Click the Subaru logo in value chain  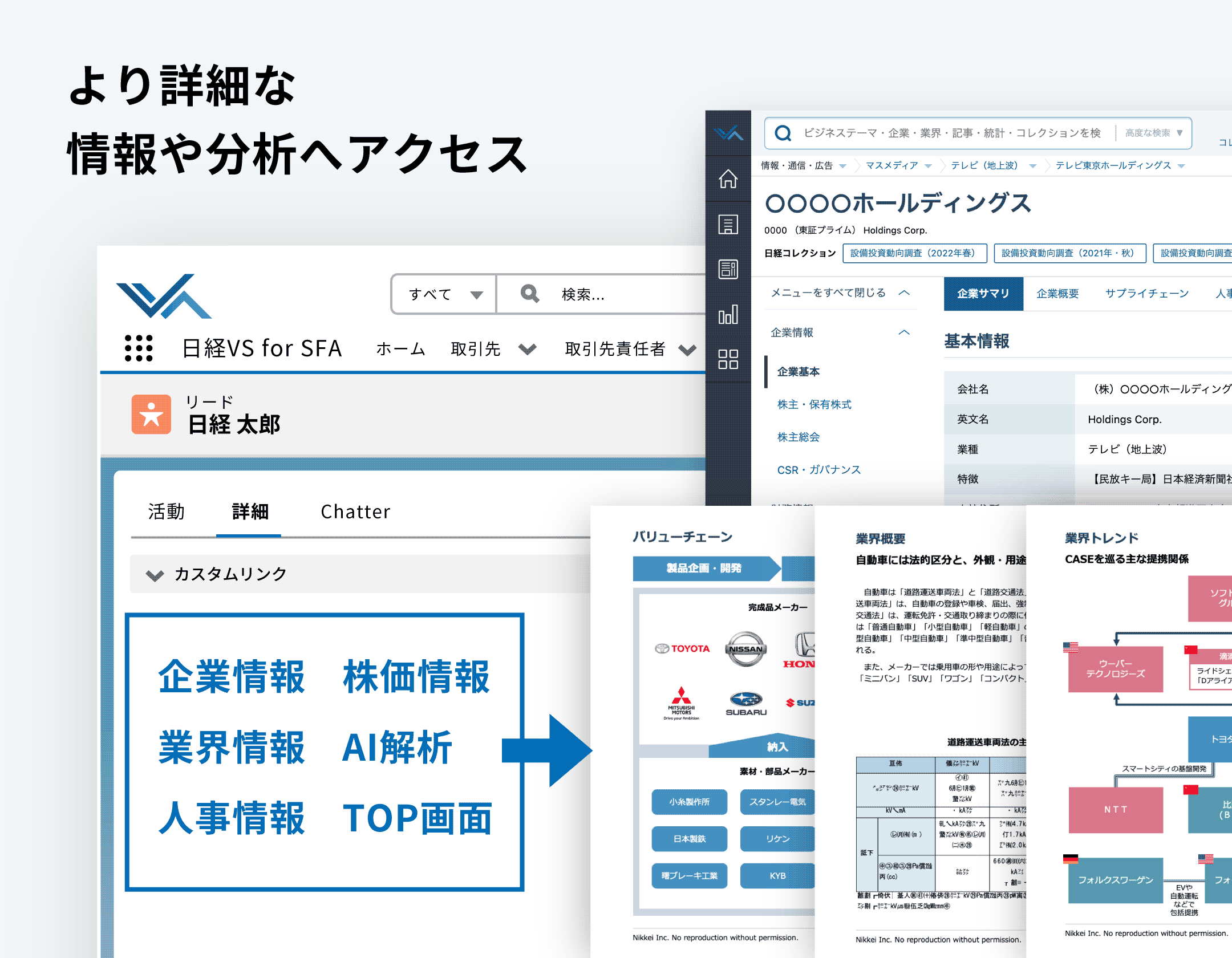click(746, 704)
